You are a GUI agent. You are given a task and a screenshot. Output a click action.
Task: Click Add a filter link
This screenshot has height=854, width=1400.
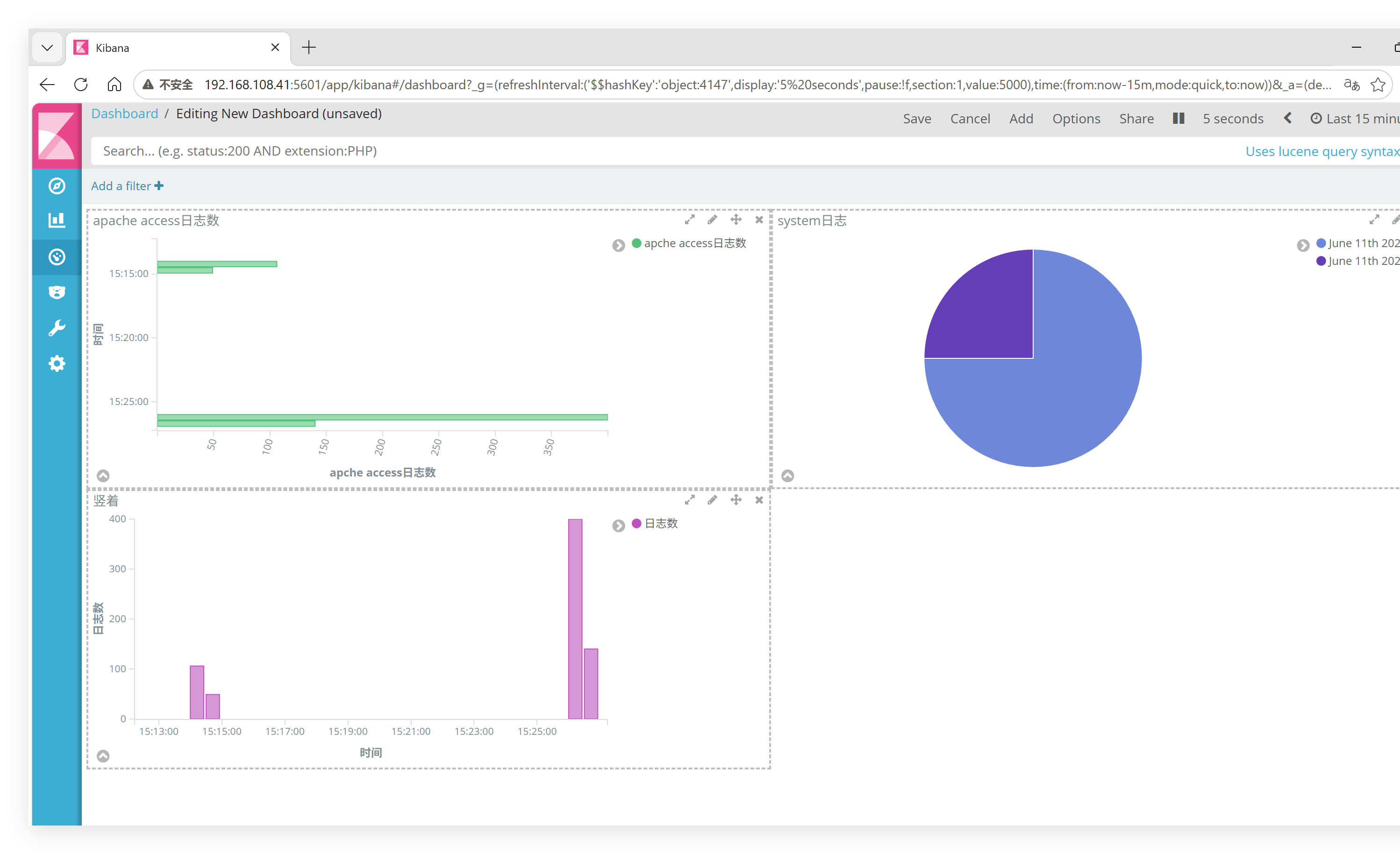[127, 186]
